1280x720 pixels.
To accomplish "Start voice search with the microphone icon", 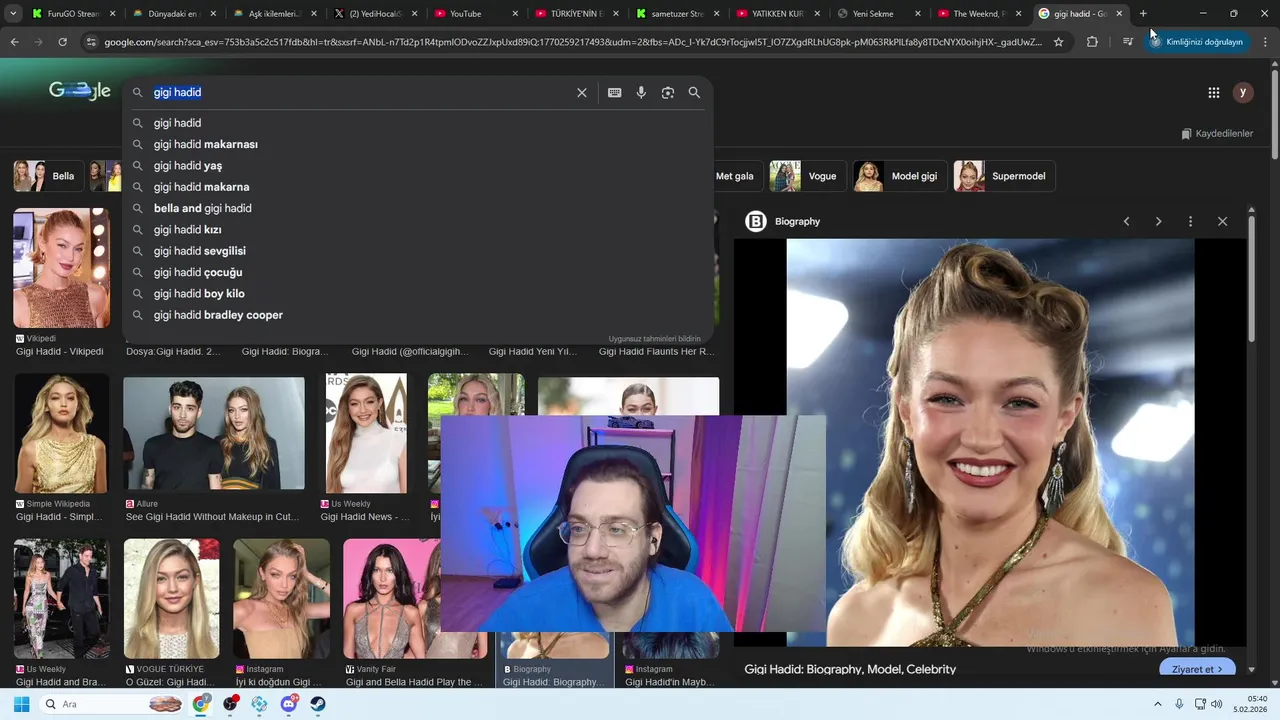I will 641,92.
